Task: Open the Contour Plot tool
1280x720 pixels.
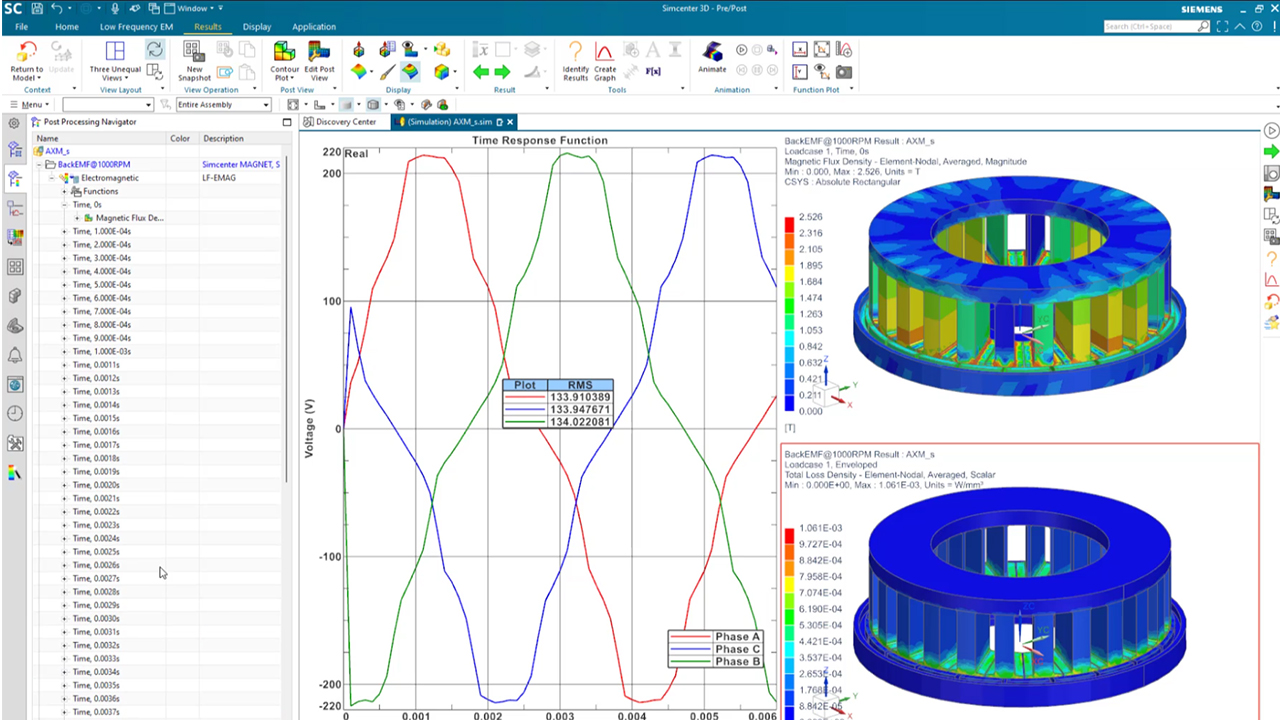Action: (x=285, y=62)
